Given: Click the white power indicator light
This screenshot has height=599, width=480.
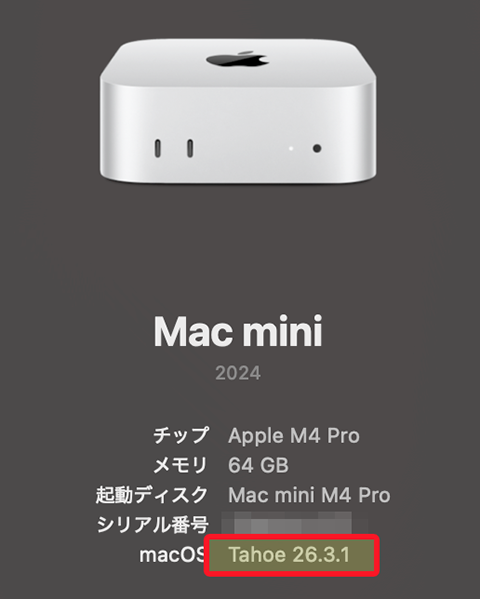Looking at the screenshot, I should point(291,148).
